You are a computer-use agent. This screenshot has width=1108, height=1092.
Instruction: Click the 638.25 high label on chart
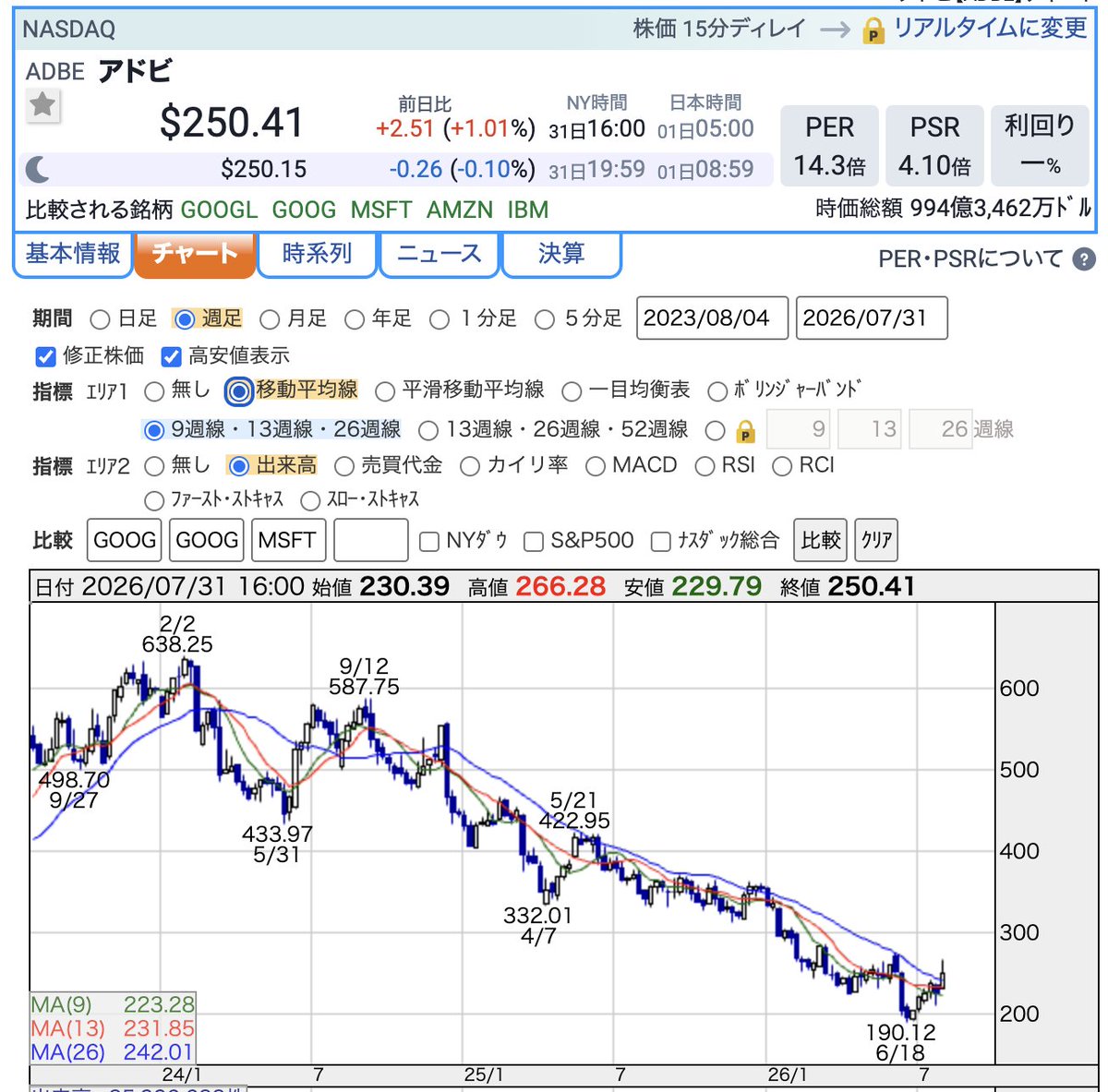point(177,644)
